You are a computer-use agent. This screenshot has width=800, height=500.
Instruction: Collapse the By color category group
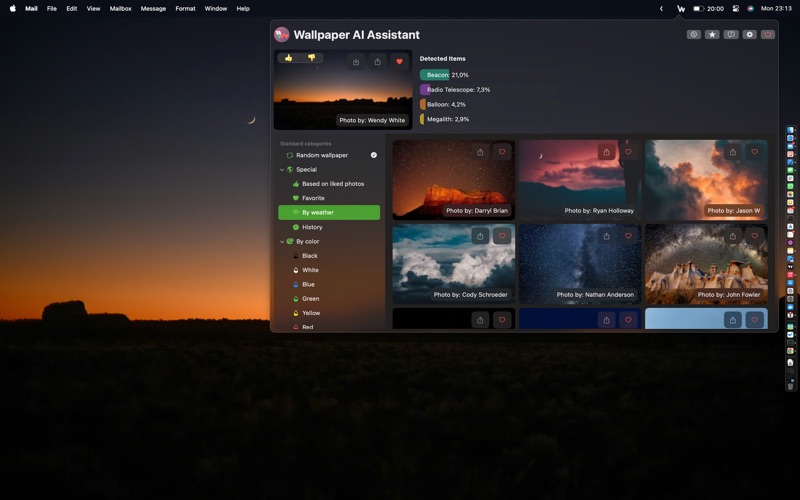(282, 242)
